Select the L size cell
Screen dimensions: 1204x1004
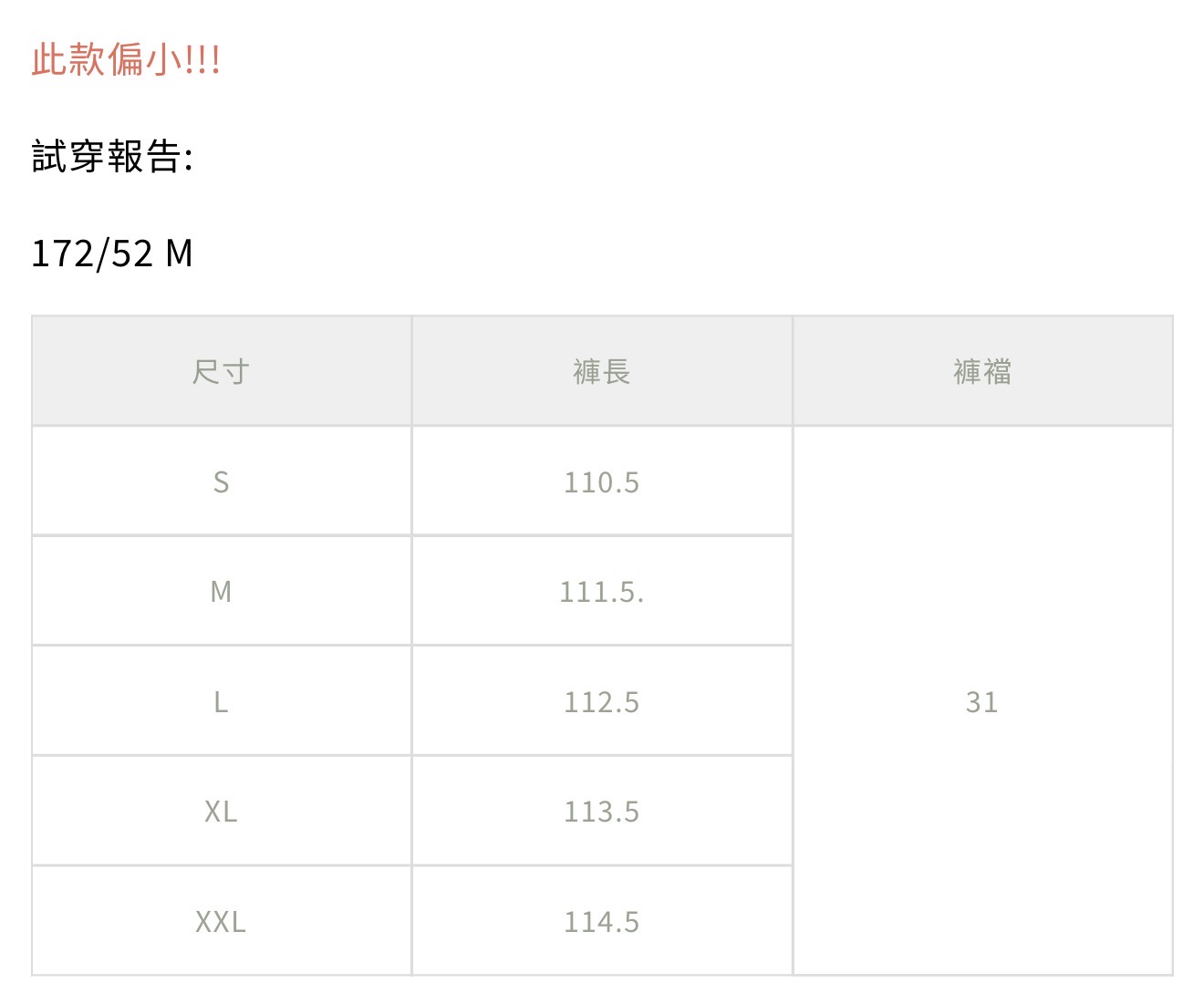click(221, 701)
